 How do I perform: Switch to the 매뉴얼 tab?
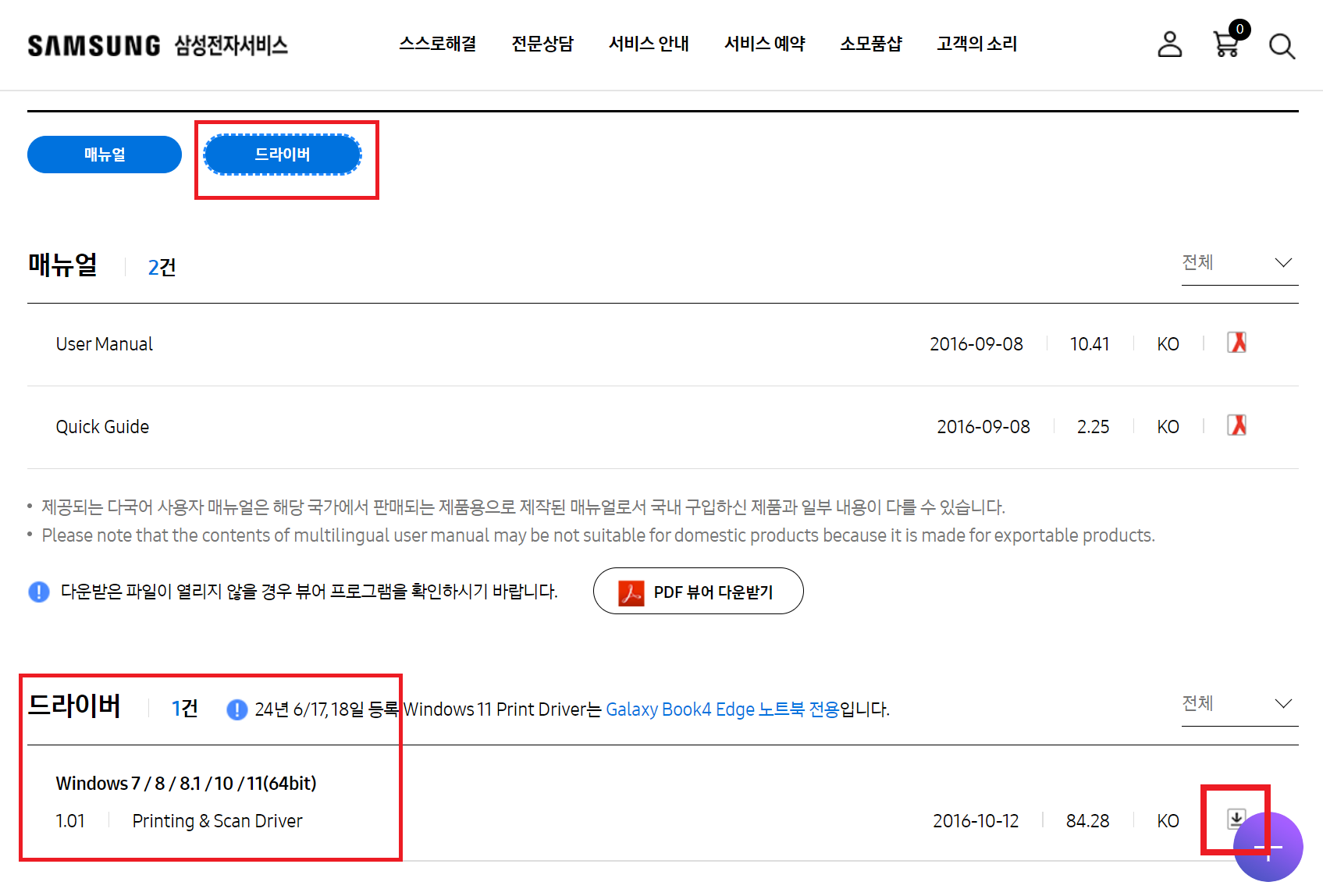(x=104, y=155)
